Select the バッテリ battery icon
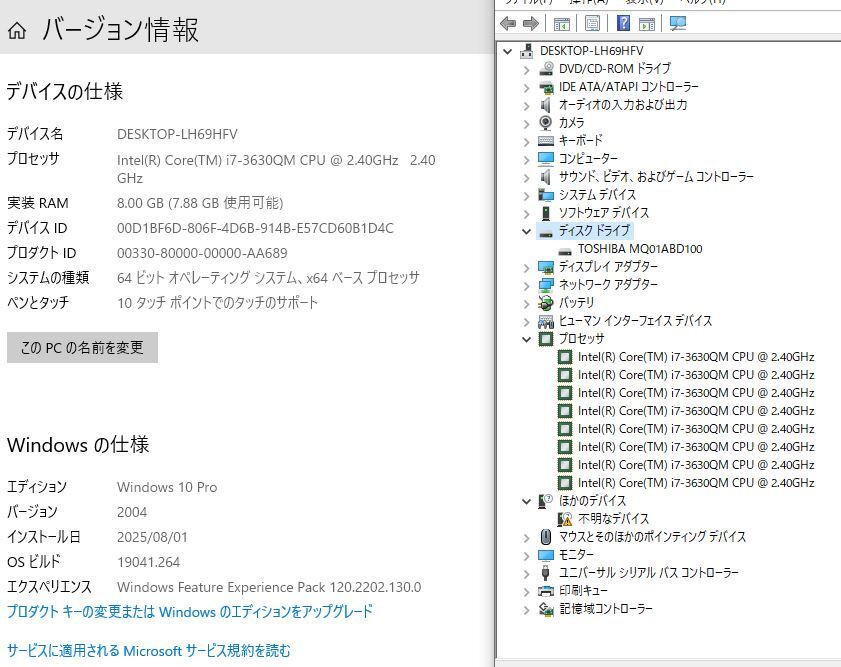This screenshot has width=841, height=667. [x=546, y=303]
